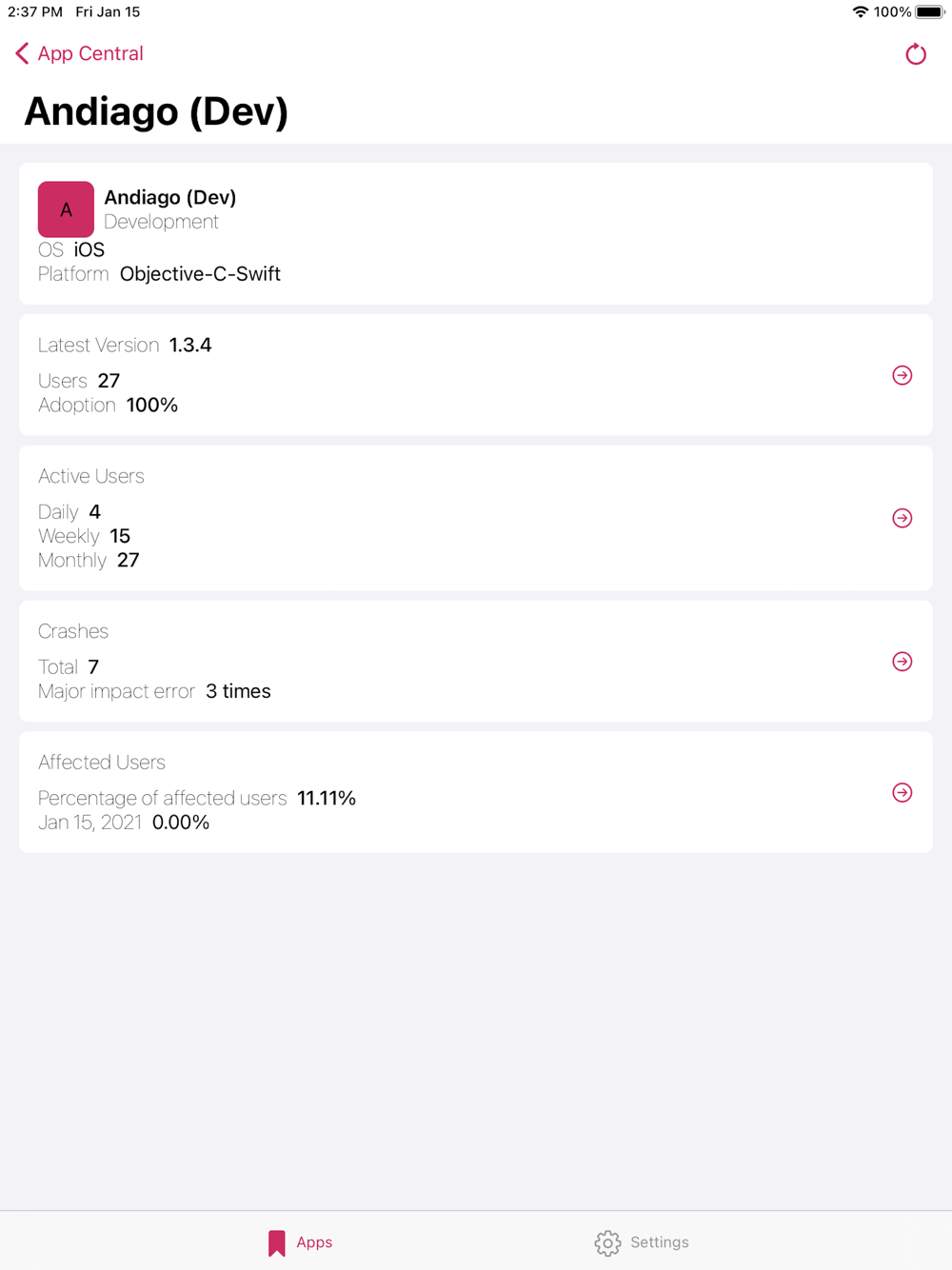Click the Andiago (Dev) page title
Image resolution: width=952 pixels, height=1270 pixels.
(x=156, y=111)
